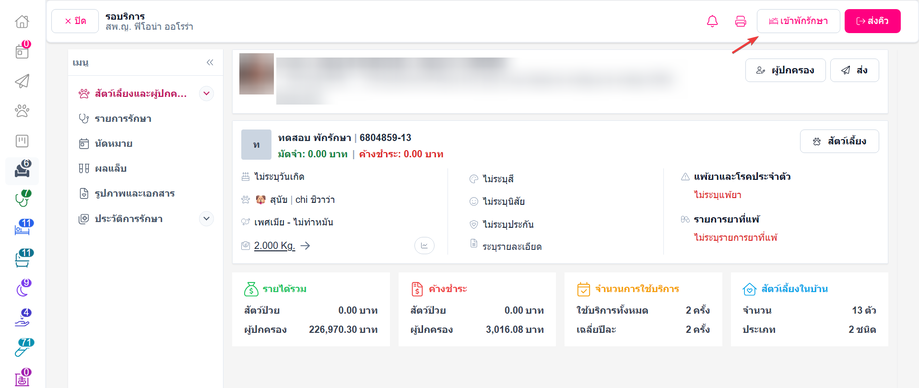The image size is (919, 388).
Task: Click the รายการยาที่แพ้ heading
Action: [x=727, y=219]
